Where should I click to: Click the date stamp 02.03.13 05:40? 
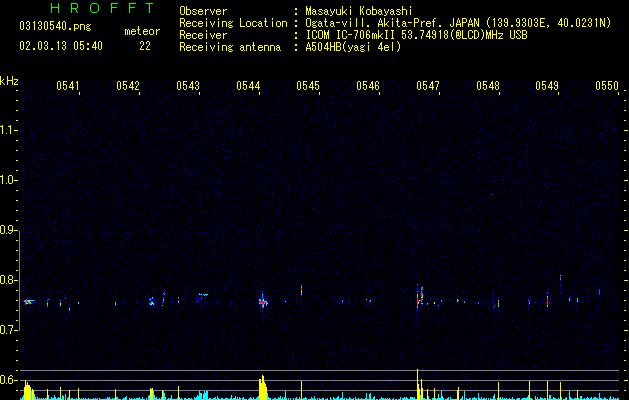coord(61,46)
